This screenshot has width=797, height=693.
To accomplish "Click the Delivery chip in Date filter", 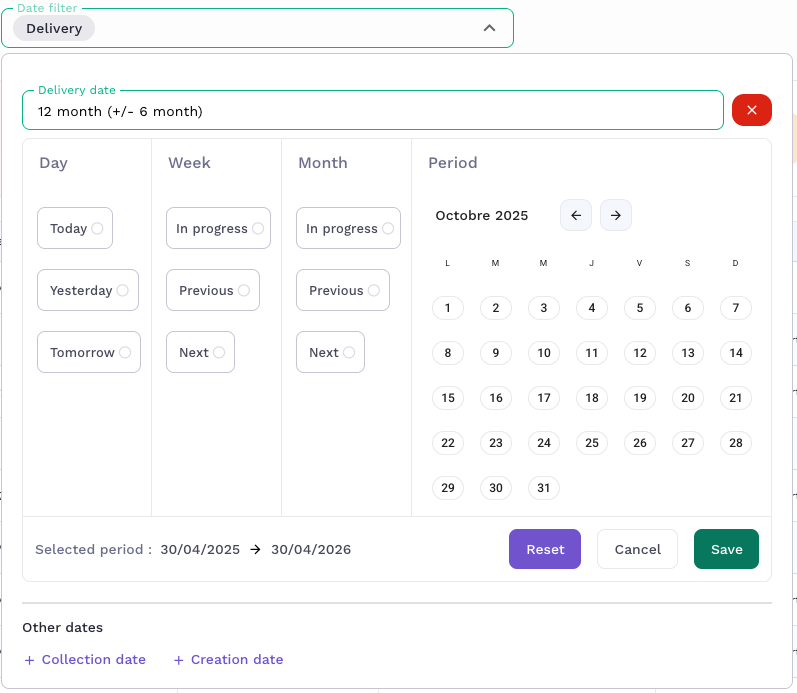I will pyautogui.click(x=54, y=28).
